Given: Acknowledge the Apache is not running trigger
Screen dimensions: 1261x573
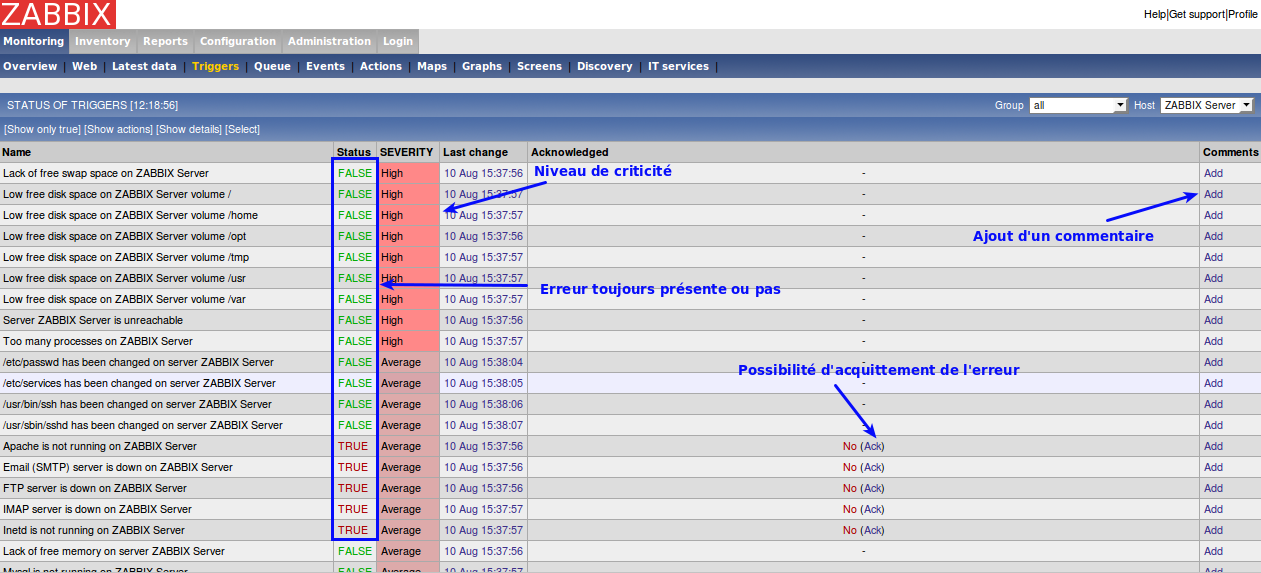Looking at the screenshot, I should [x=872, y=446].
